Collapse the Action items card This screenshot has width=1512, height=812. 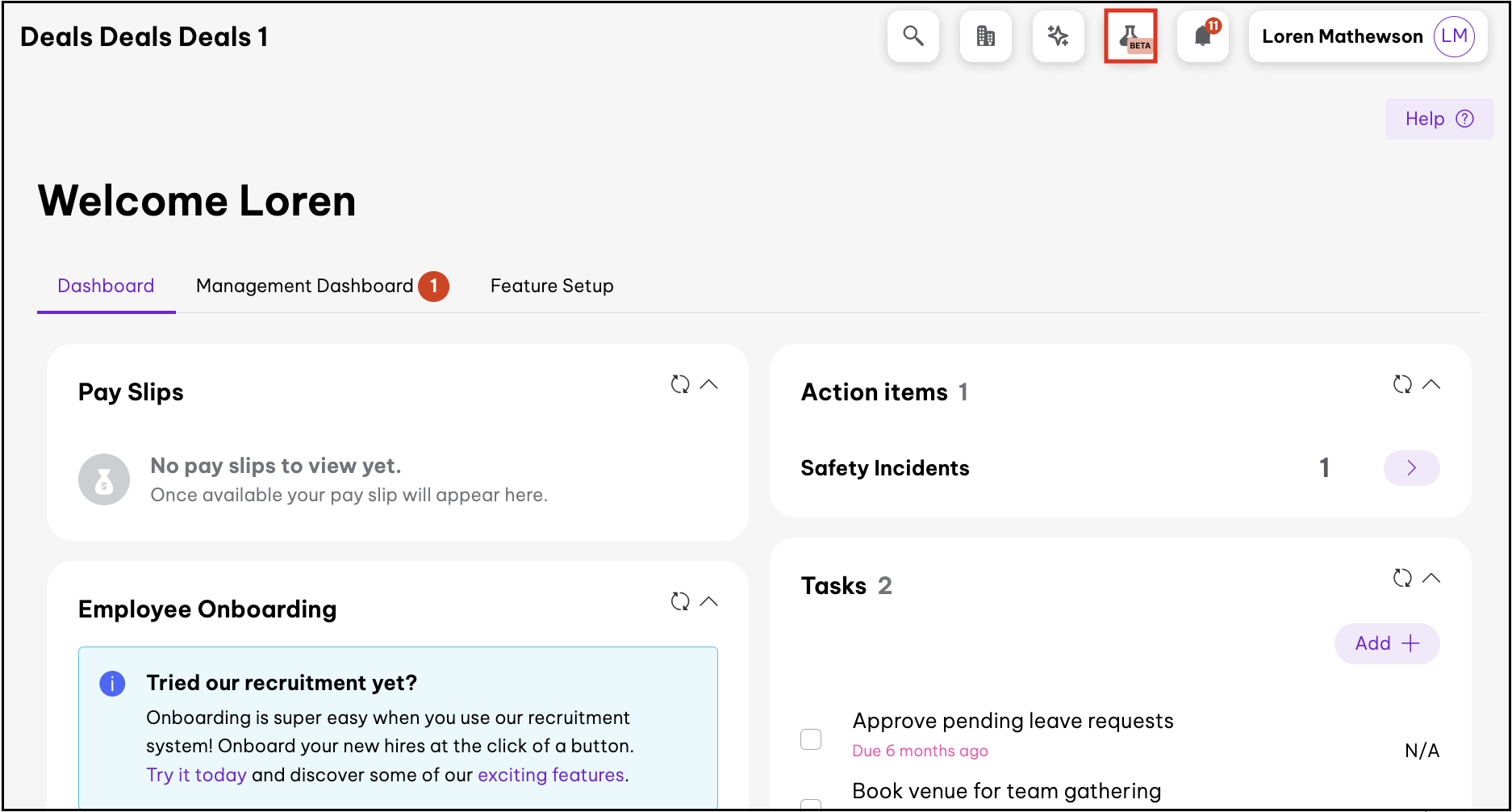1431,384
